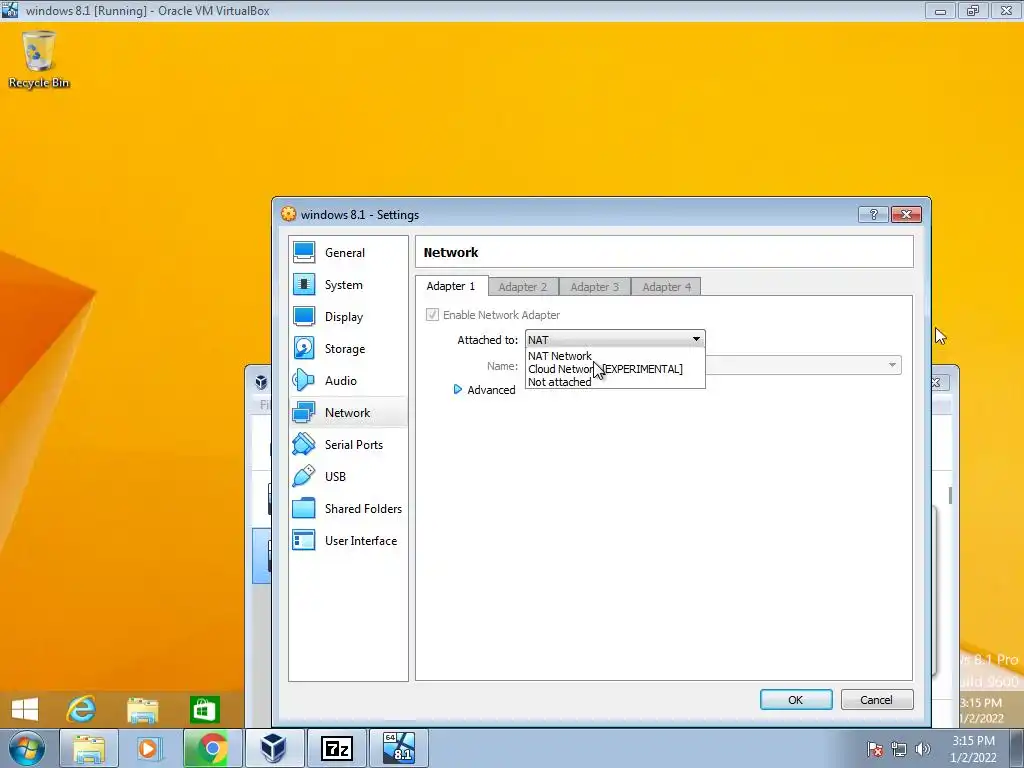Open File Explorer in guest taskbar

[142, 710]
